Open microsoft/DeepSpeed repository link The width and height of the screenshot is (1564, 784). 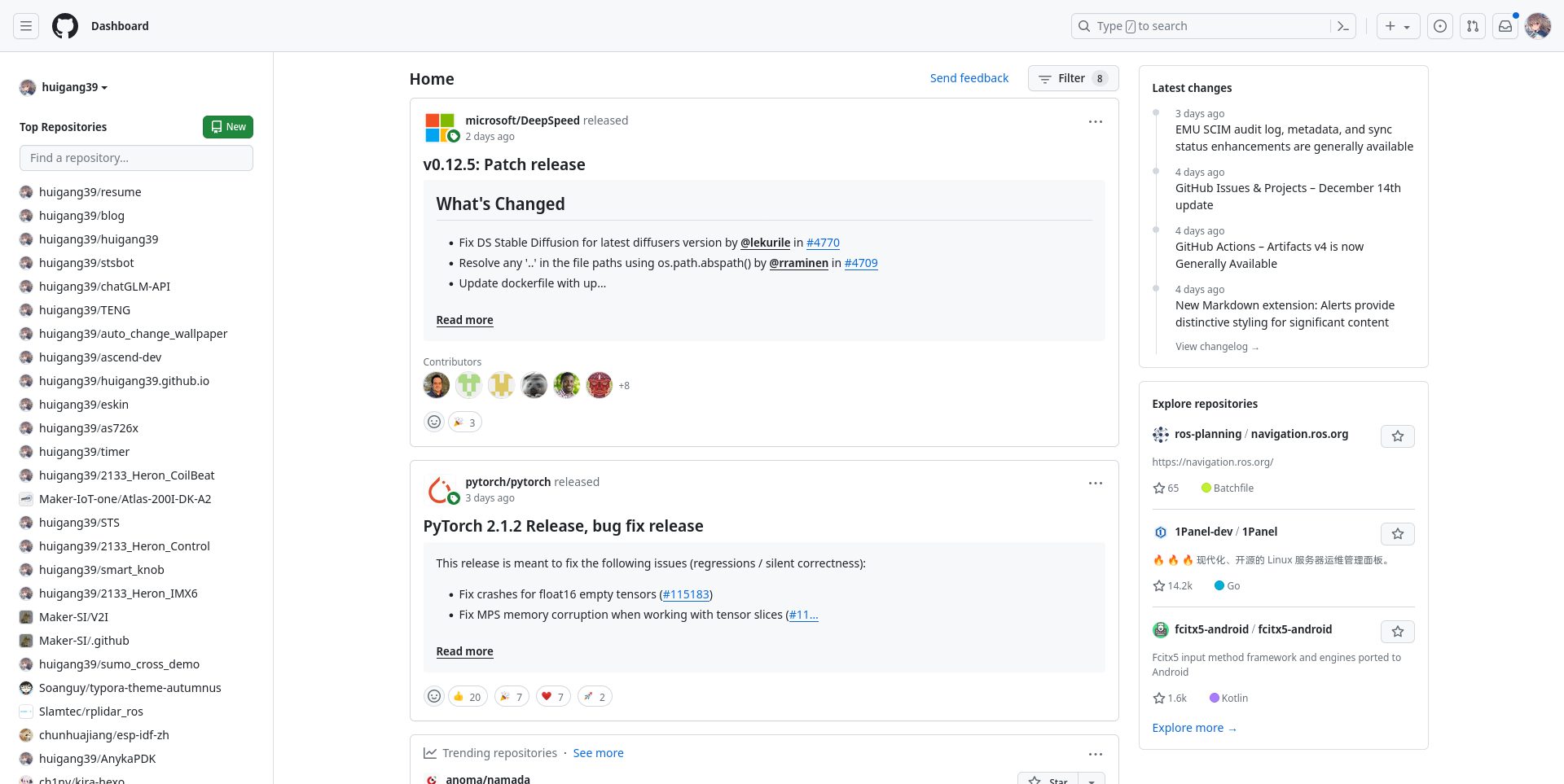point(522,120)
